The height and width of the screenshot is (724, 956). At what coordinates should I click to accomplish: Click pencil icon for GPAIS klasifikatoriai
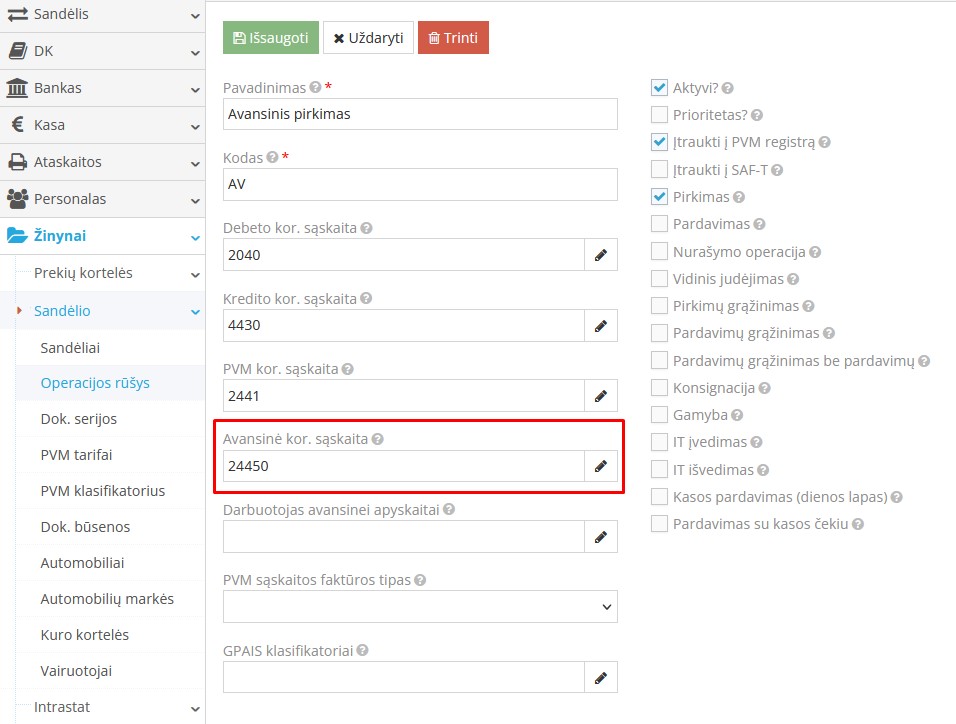601,677
